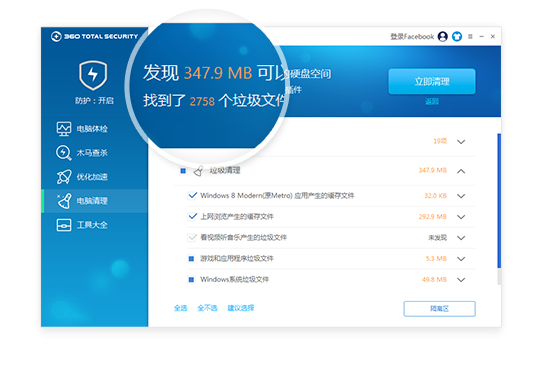Open the 隔离区 button
Image resolution: width=540 pixels, height=365 pixels.
(x=439, y=309)
